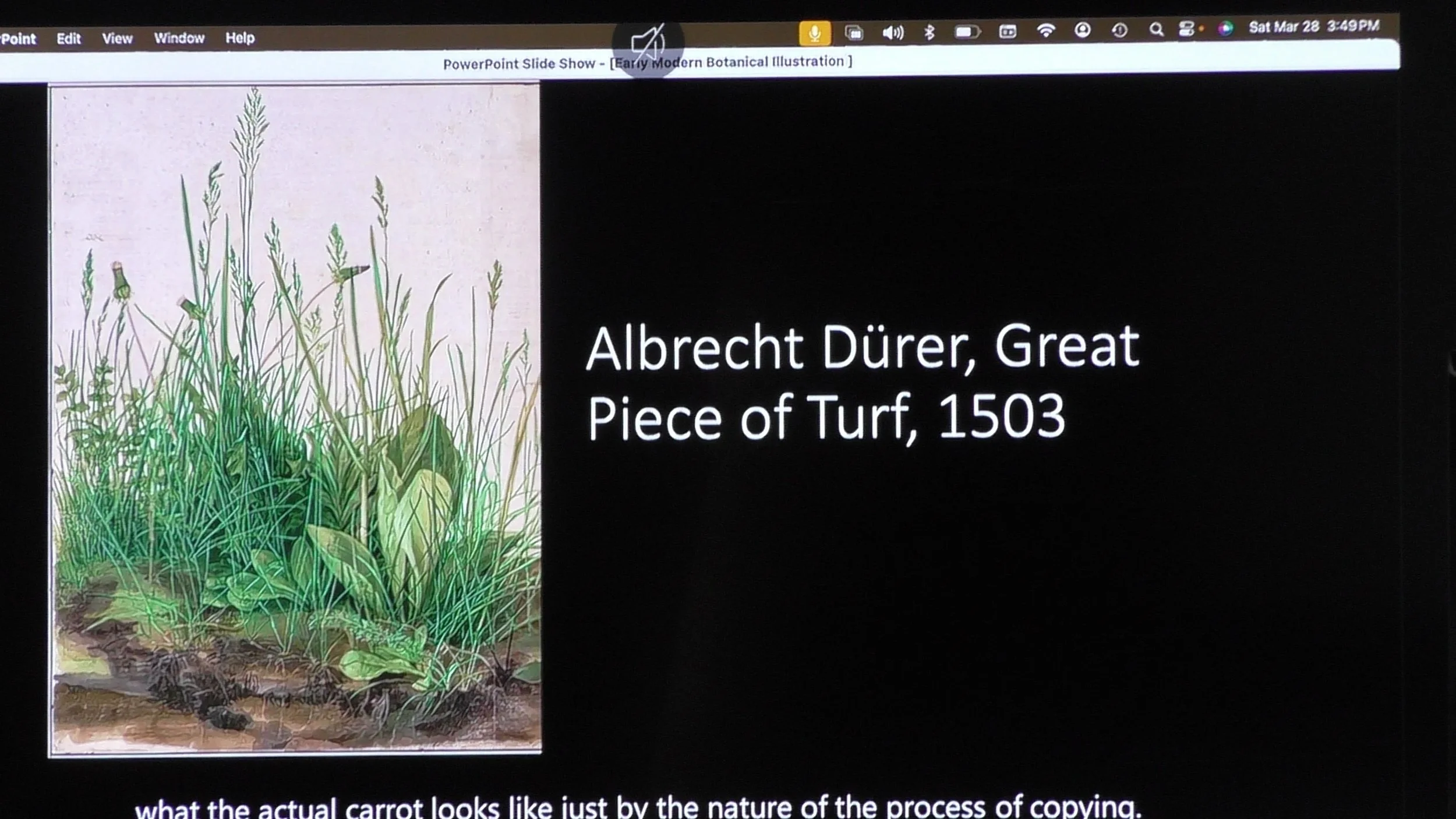Open the Window menu
1456x819 pixels.
179,38
